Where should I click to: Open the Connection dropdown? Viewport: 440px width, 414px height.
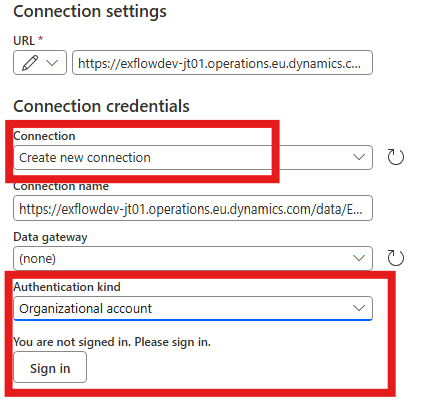tap(193, 157)
